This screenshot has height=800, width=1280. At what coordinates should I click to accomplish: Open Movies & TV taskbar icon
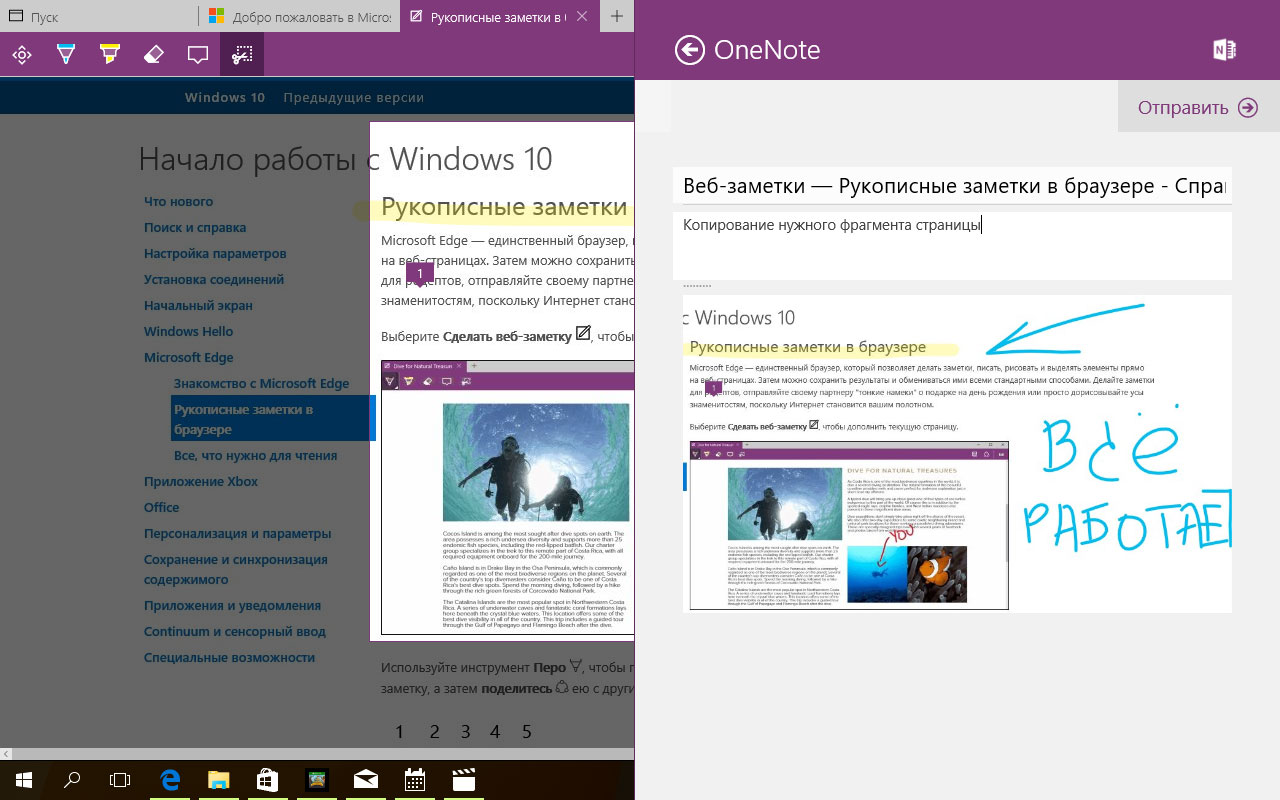464,780
